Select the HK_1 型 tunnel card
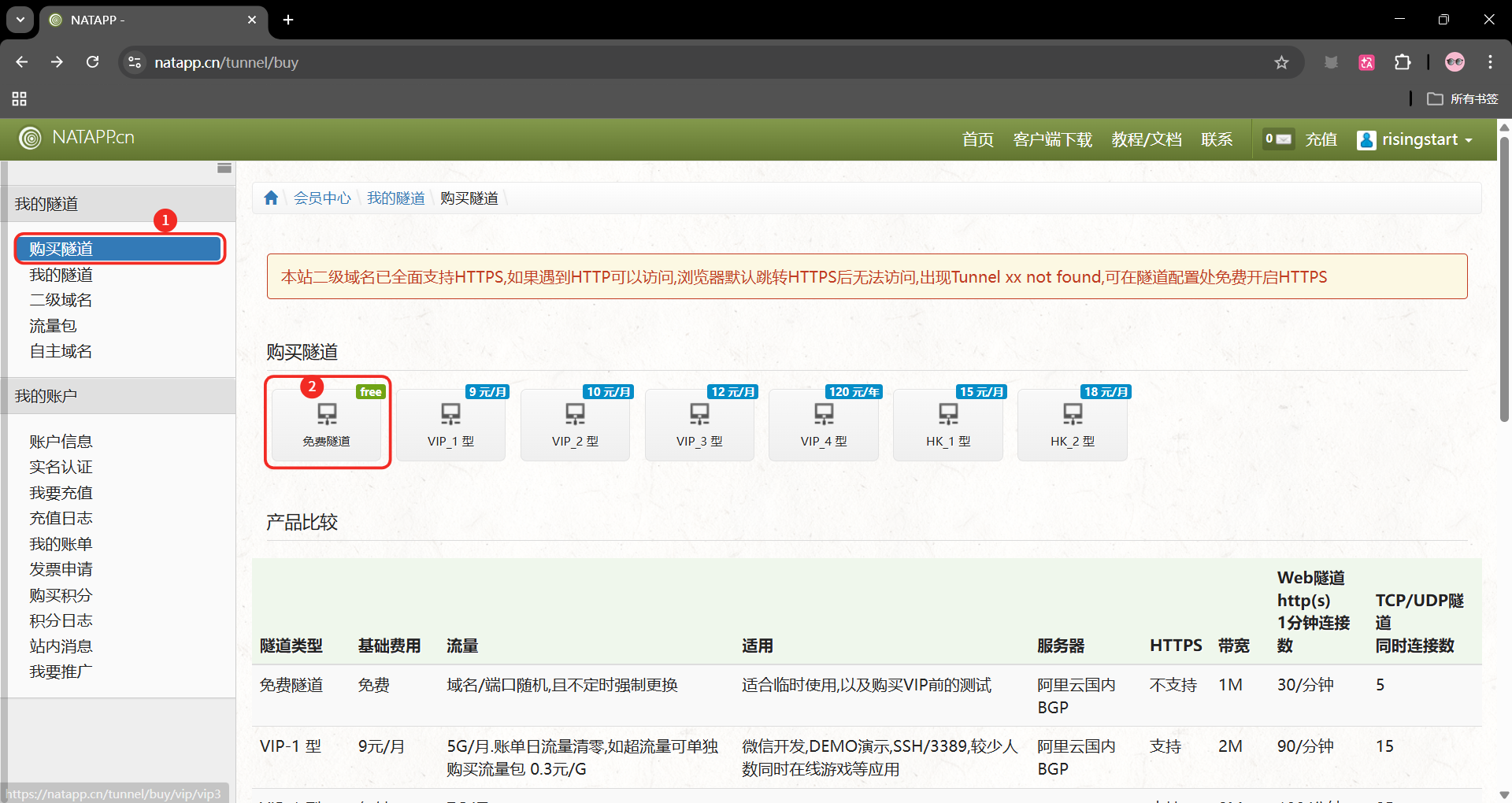Screen dimensions: 1512x803 point(948,424)
